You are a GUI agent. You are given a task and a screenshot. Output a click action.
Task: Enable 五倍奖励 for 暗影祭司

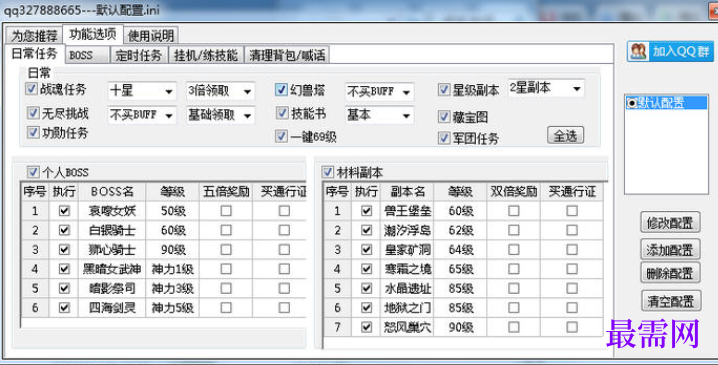tap(226, 288)
